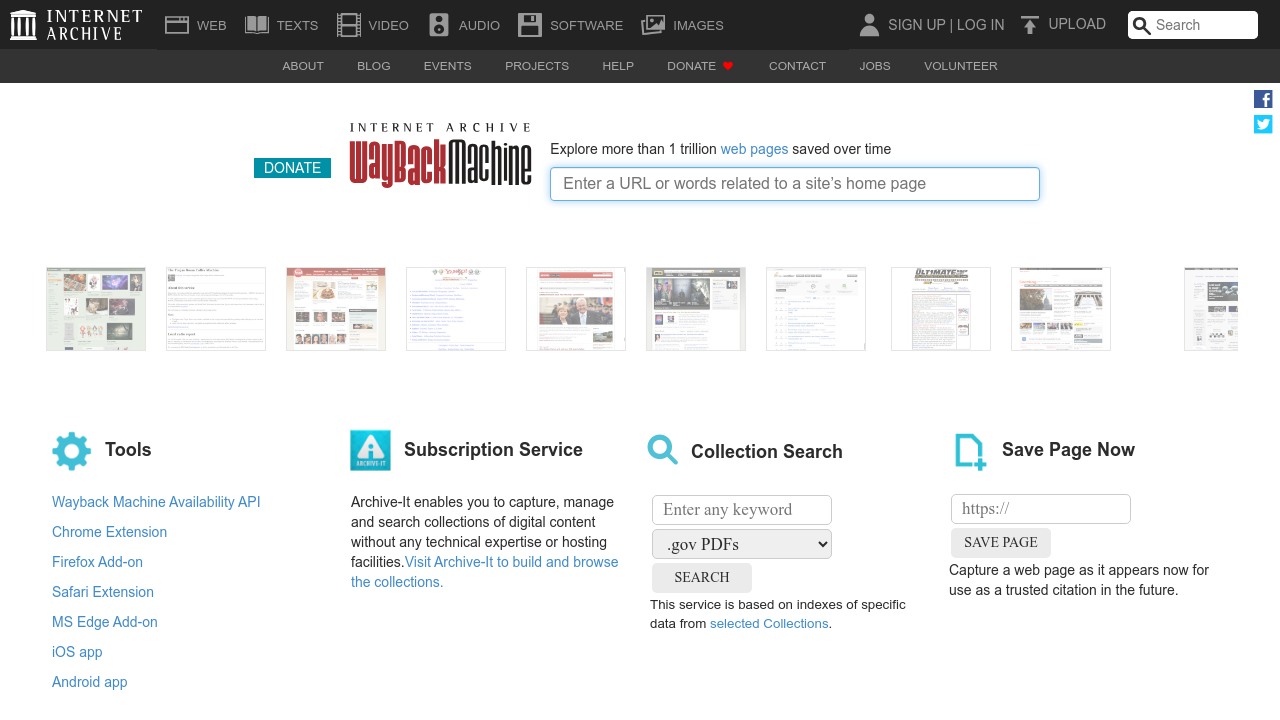Open the Chrome Extension link
This screenshot has width=1280, height=720.
tap(109, 531)
